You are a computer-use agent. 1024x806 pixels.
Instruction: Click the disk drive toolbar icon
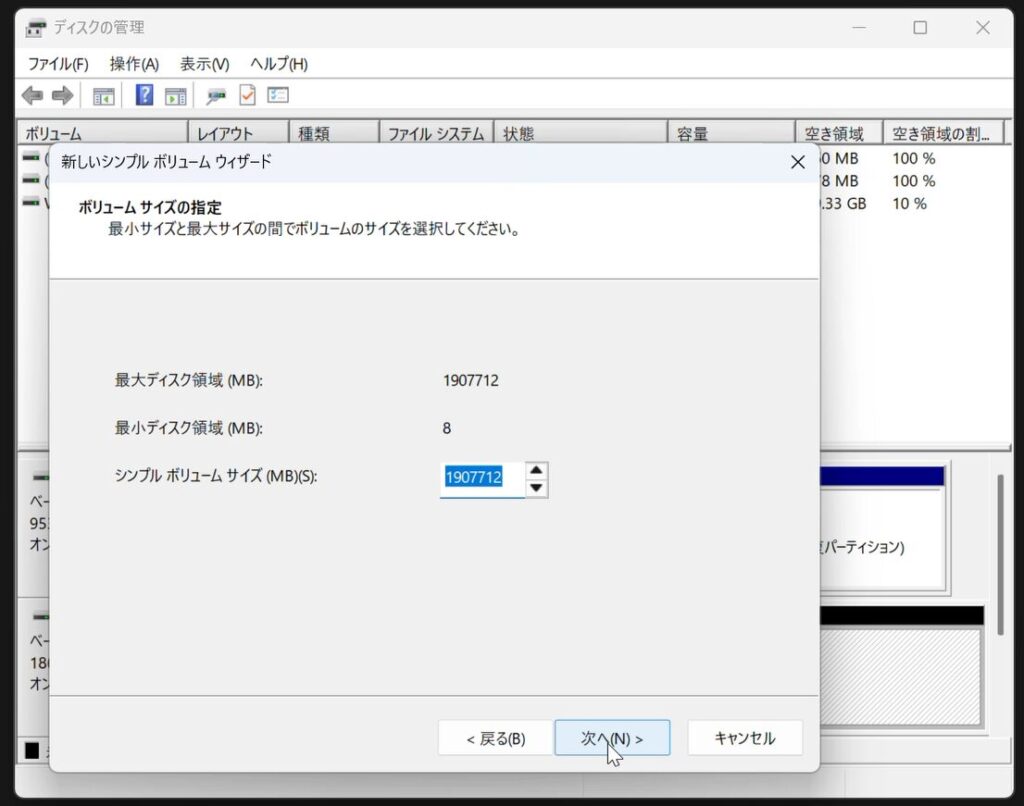(215, 96)
